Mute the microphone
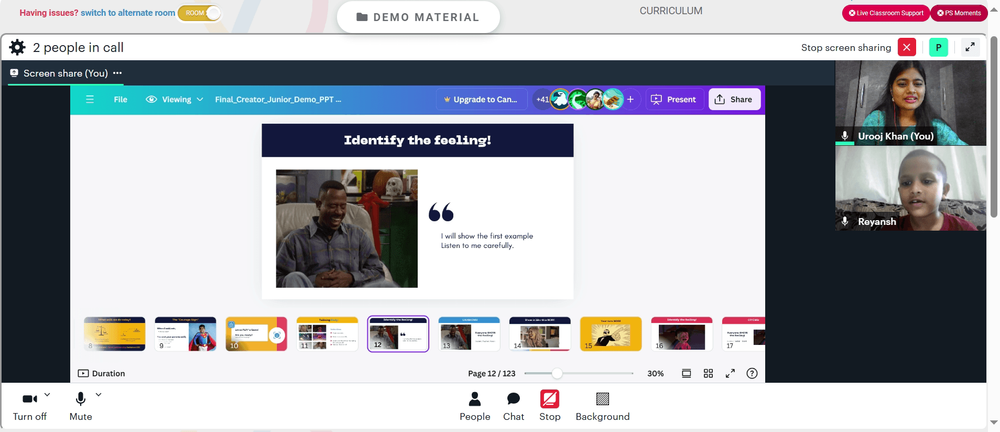 [80, 406]
